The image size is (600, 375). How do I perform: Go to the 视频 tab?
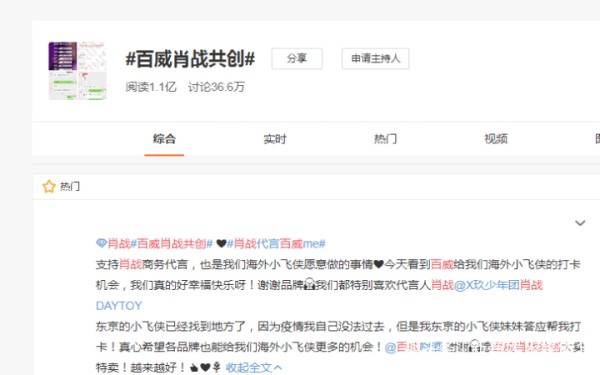tap(496, 139)
